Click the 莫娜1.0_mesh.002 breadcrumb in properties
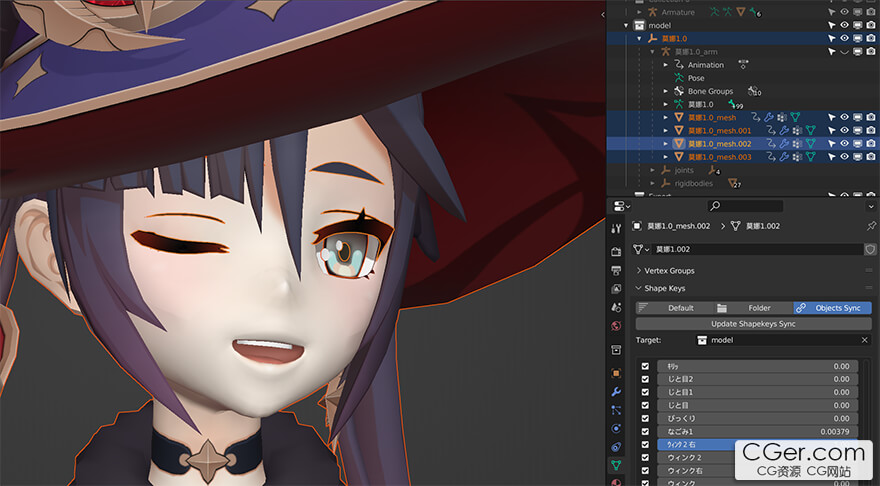Image resolution: width=880 pixels, height=486 pixels. click(672, 226)
